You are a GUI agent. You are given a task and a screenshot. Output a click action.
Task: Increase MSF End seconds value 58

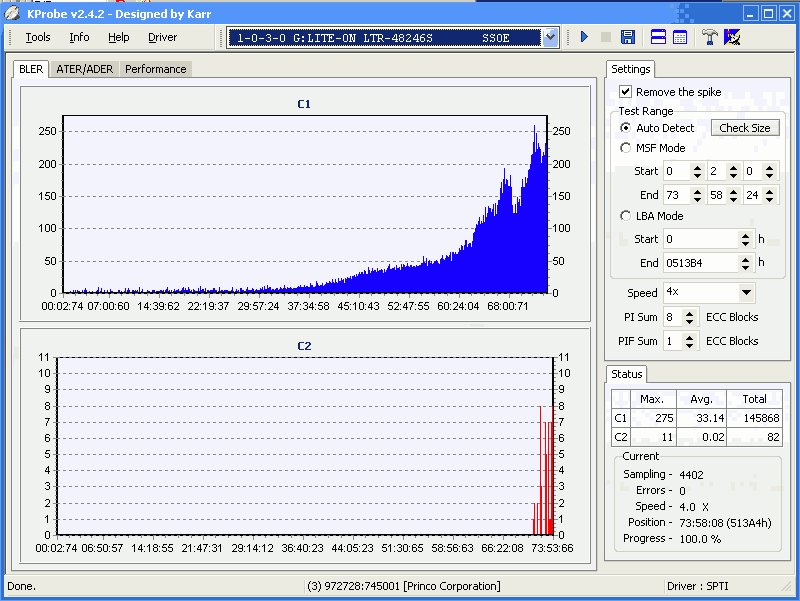[x=733, y=191]
